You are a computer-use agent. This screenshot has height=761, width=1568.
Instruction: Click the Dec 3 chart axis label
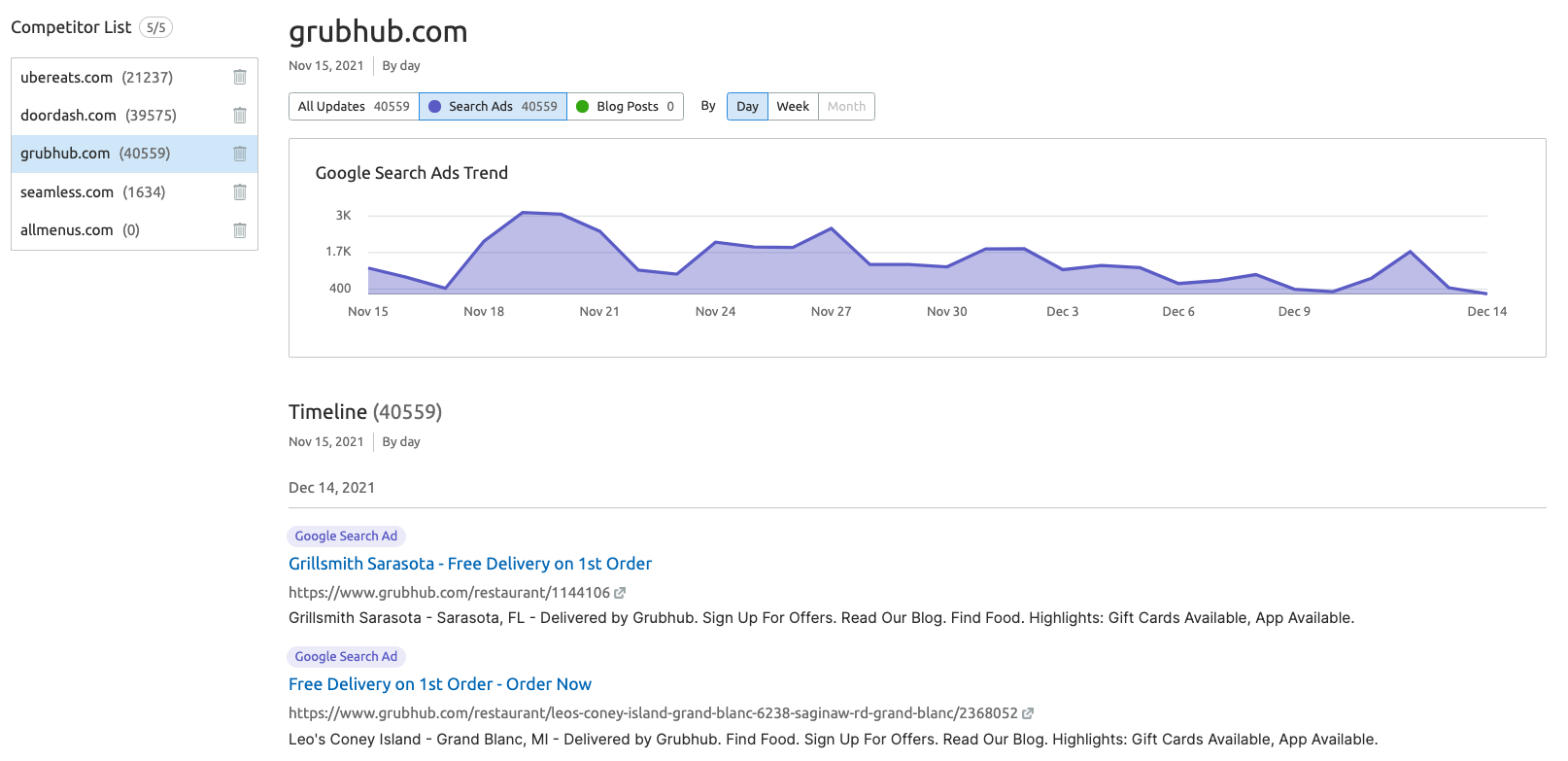1062,312
